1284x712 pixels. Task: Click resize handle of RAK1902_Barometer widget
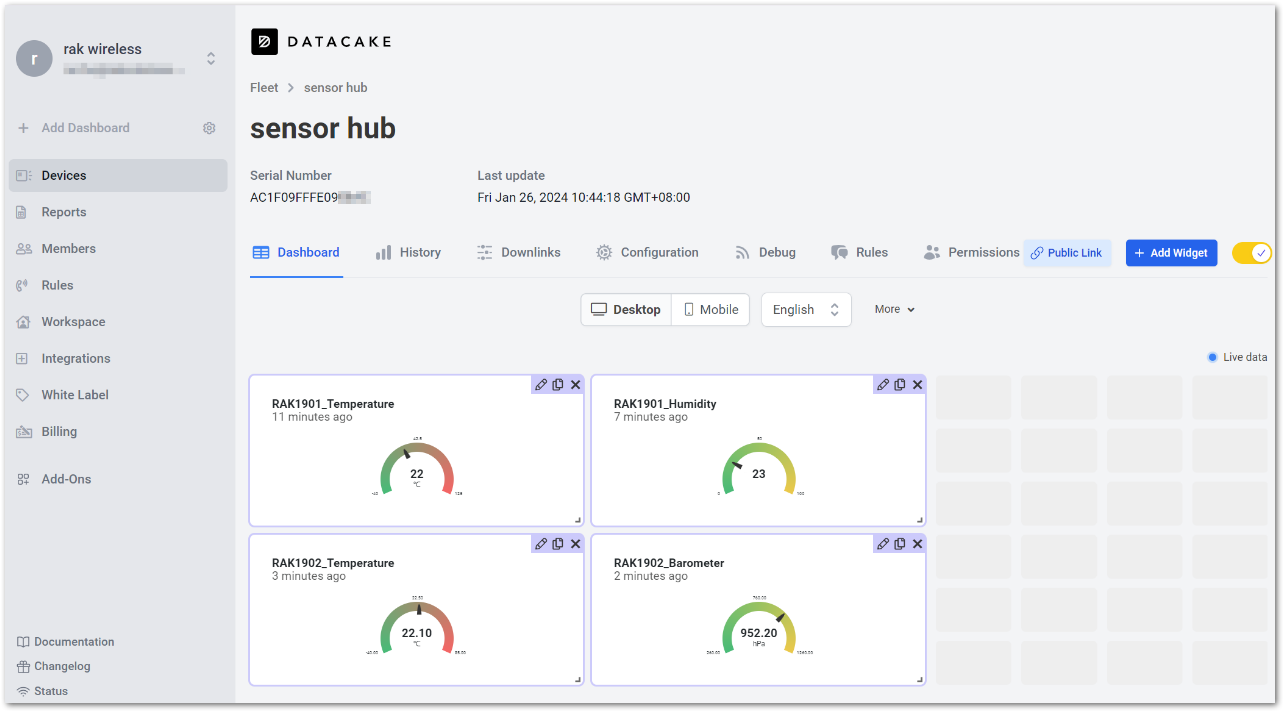tap(920, 679)
